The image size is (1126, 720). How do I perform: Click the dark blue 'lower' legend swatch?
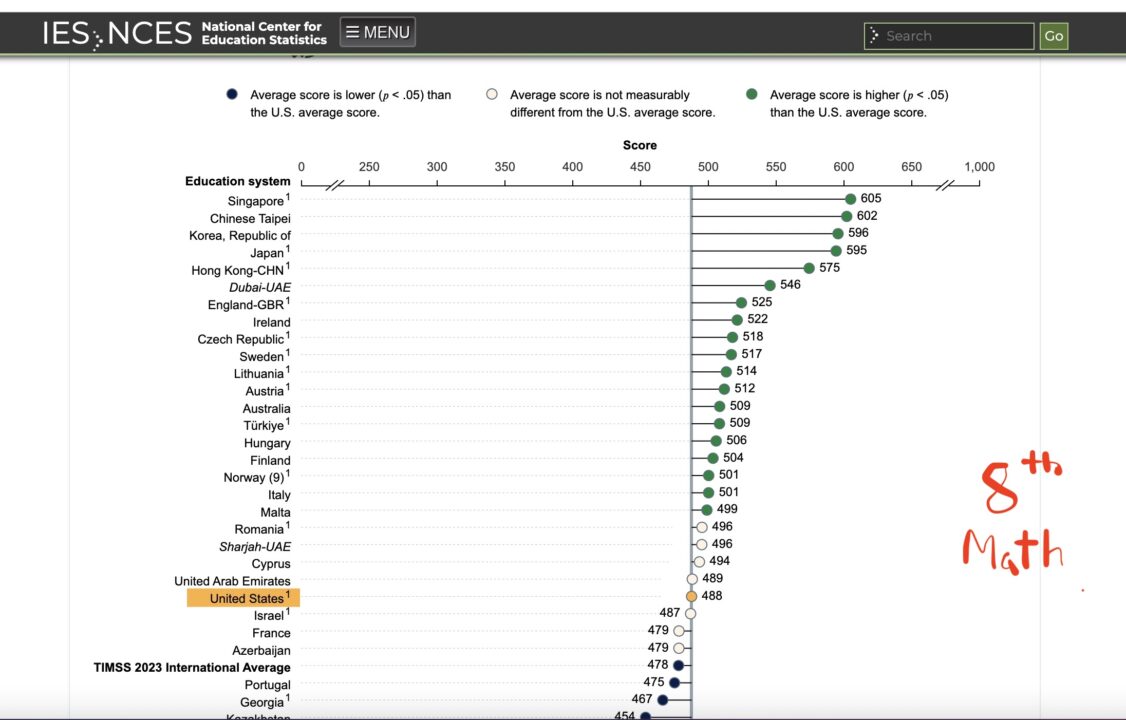click(x=232, y=95)
